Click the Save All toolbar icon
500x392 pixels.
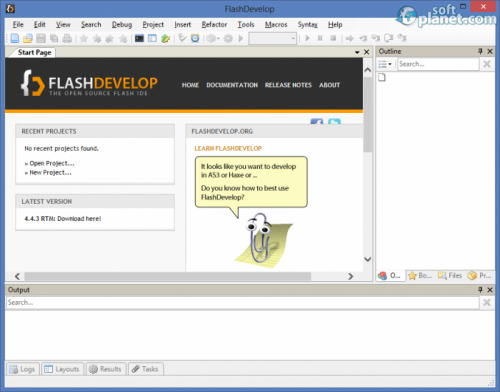click(x=54, y=38)
